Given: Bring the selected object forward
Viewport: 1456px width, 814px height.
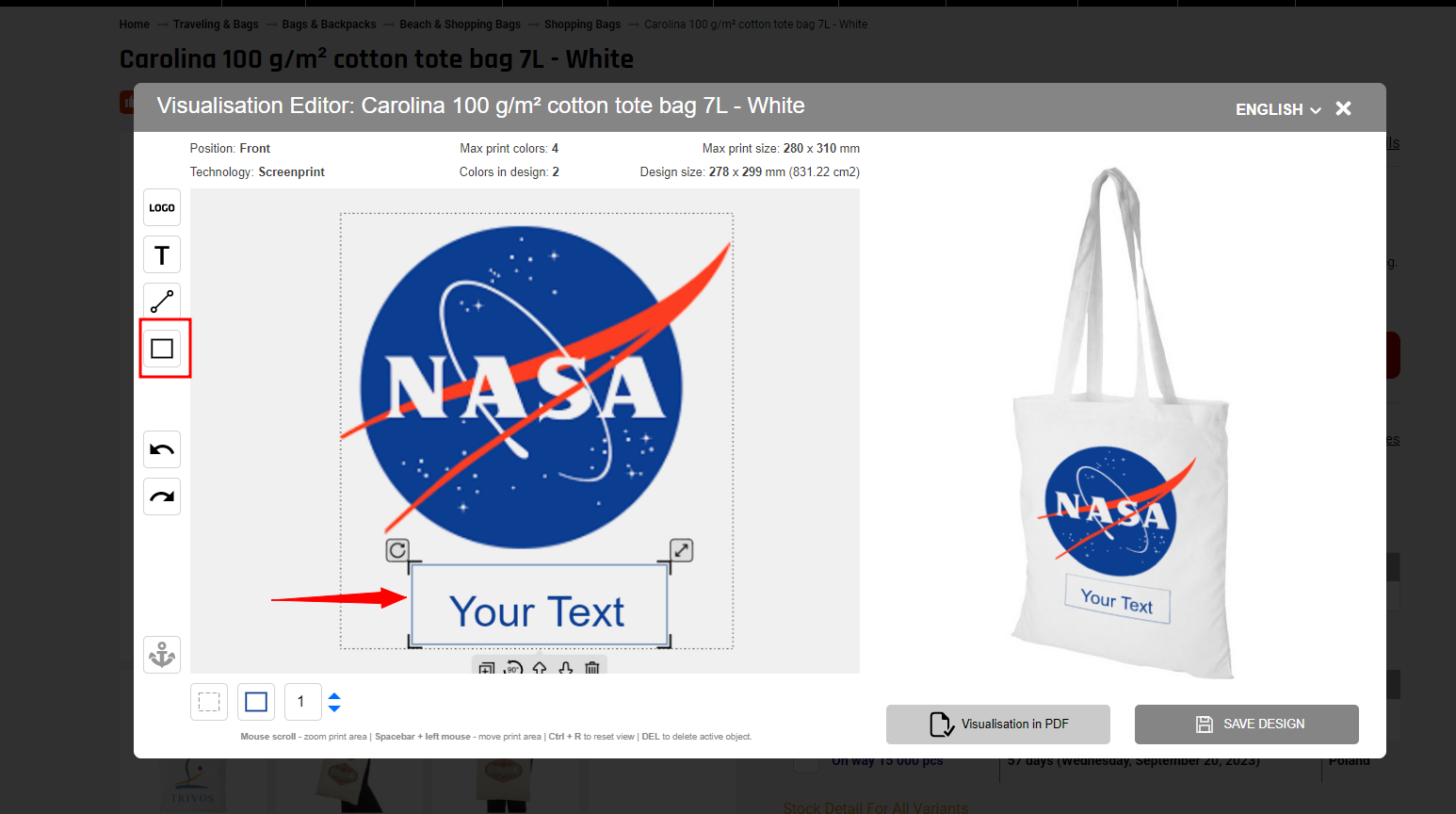Looking at the screenshot, I should tap(540, 668).
